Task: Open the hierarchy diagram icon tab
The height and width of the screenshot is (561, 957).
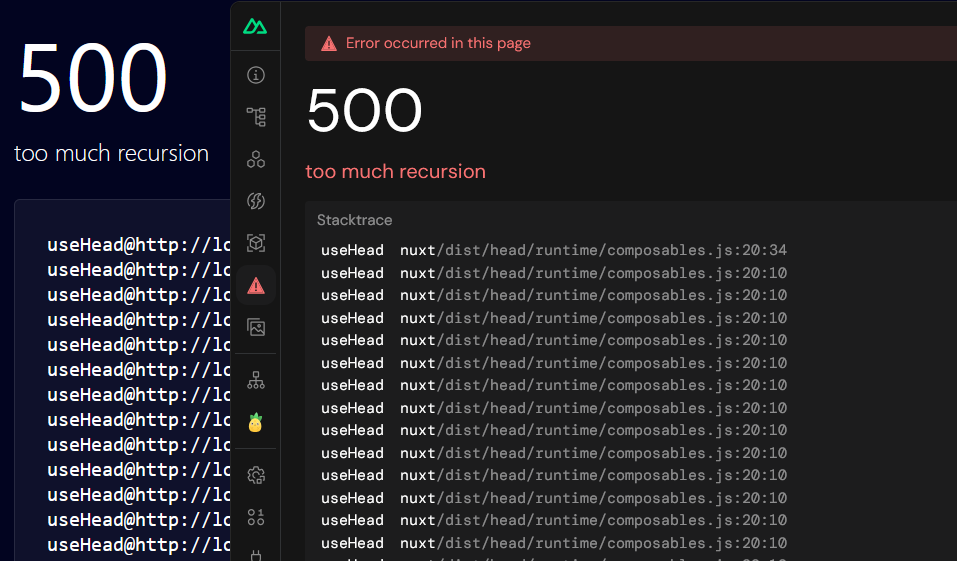Action: 256,380
